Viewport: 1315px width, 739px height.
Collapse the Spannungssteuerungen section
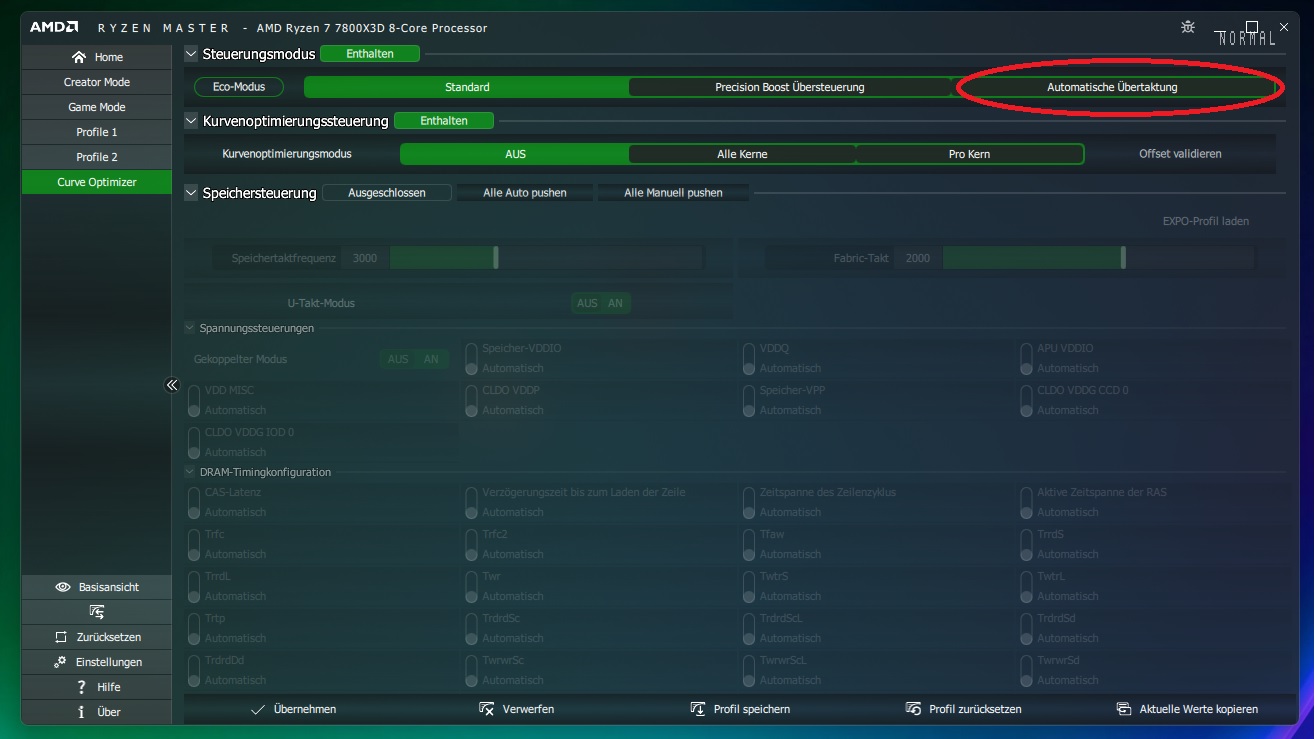tap(190, 328)
